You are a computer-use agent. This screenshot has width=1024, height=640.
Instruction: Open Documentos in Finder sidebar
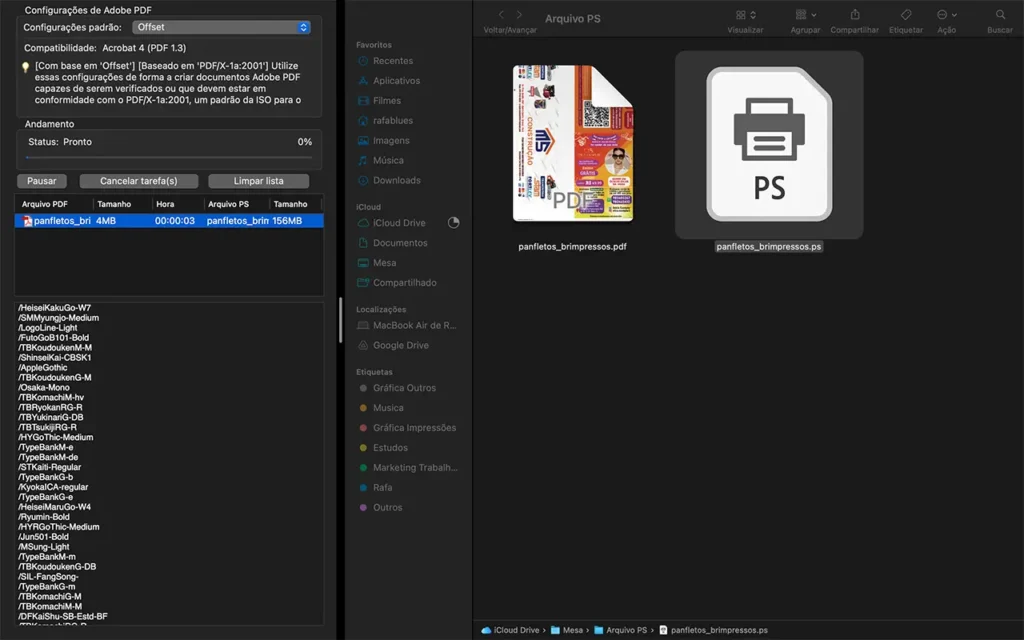pos(400,243)
